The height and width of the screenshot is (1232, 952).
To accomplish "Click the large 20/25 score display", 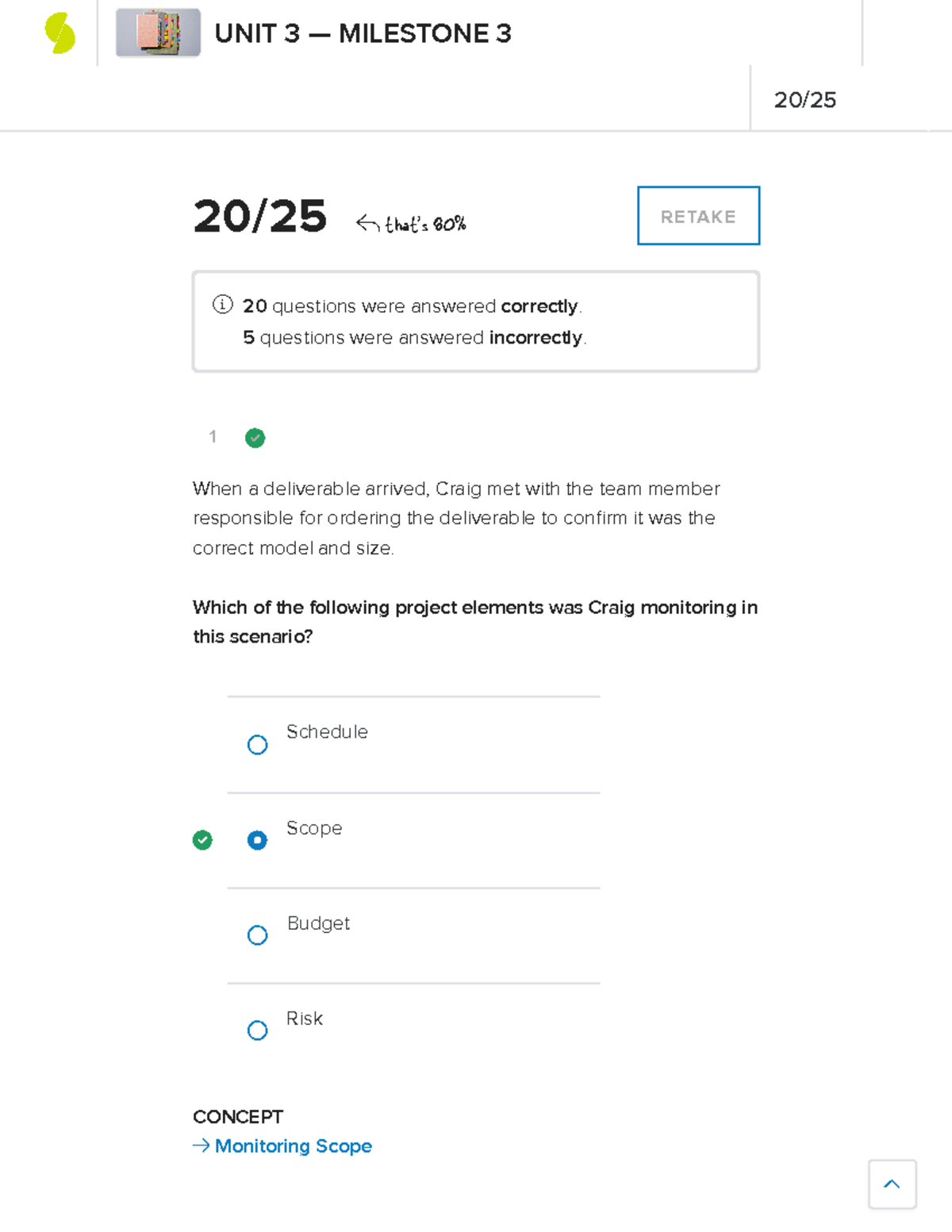I will pyautogui.click(x=260, y=217).
